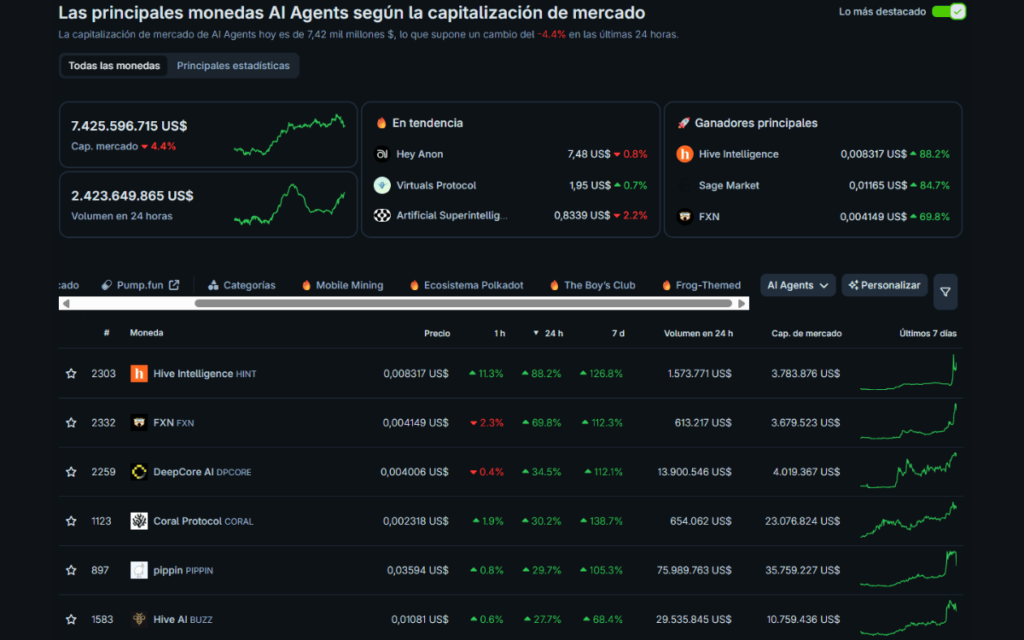Sort by Cap. de mercado header
Viewport: 1024px width, 640px height.
(806, 333)
